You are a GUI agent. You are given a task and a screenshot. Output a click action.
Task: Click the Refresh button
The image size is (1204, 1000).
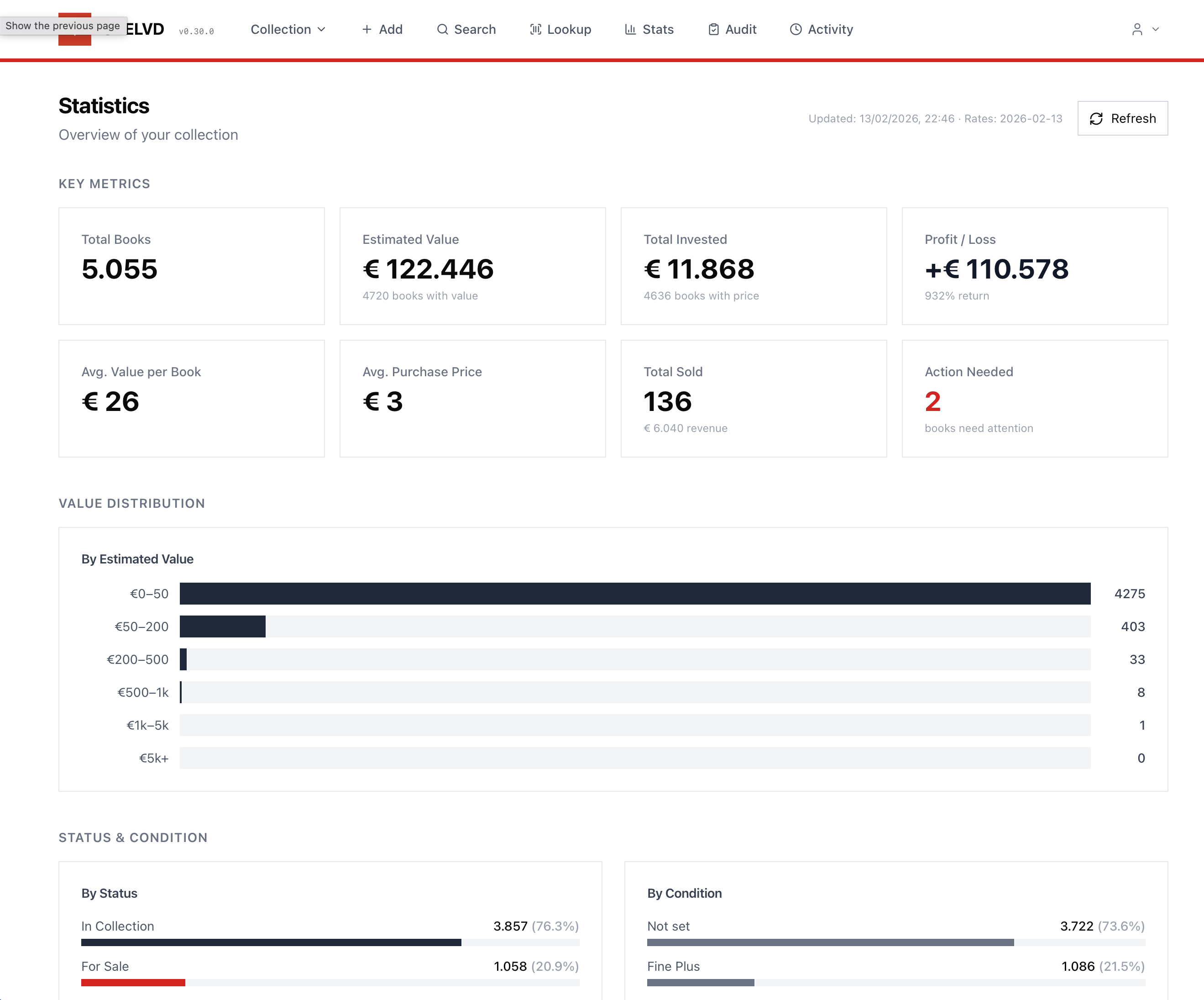pyautogui.click(x=1122, y=119)
